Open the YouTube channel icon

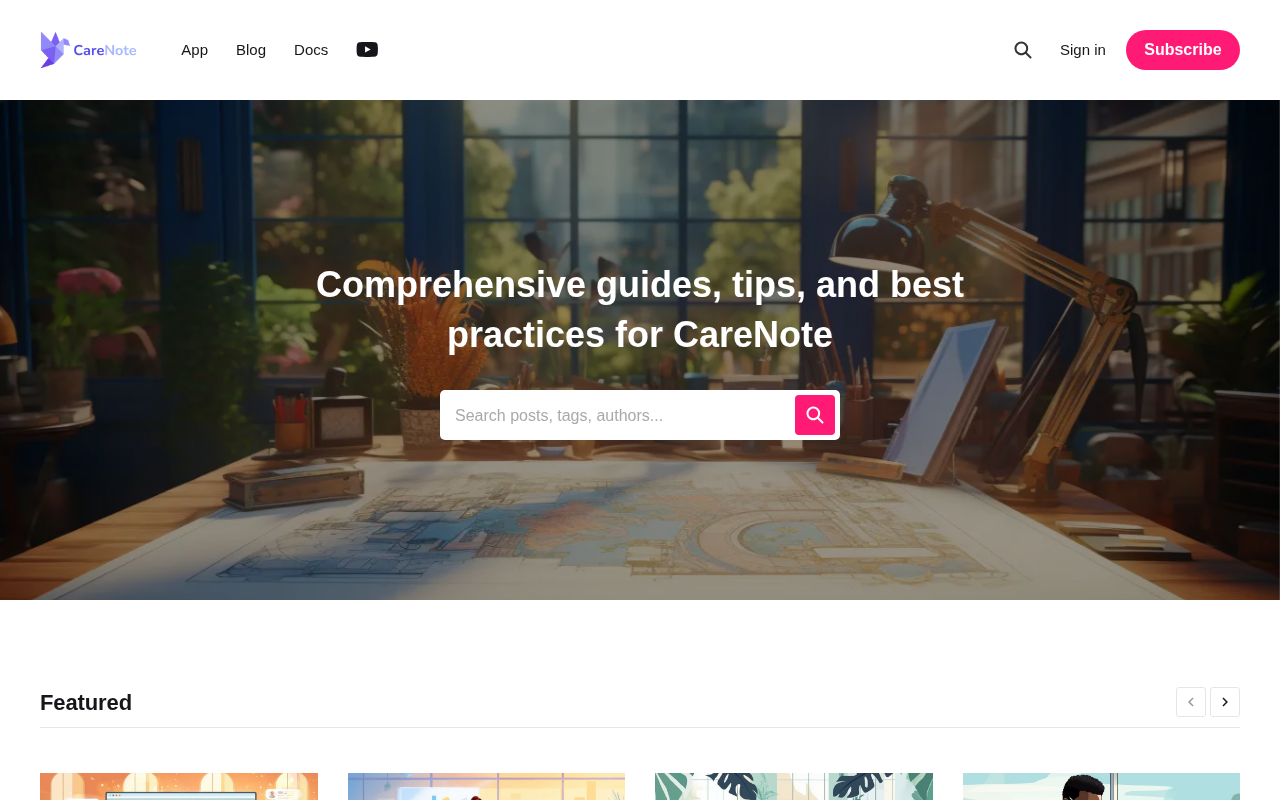[x=367, y=50]
